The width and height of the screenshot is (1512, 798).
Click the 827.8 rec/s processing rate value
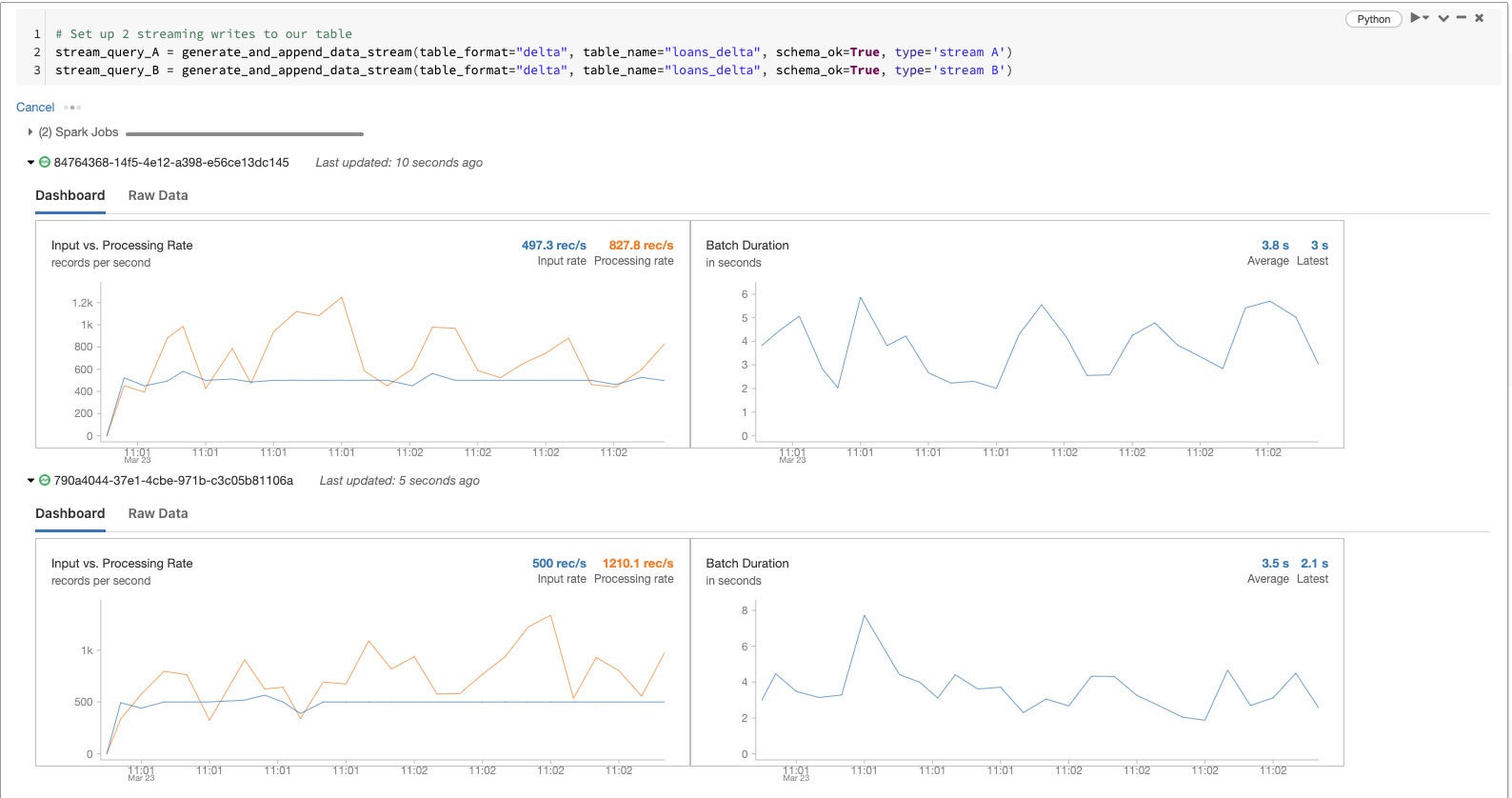642,246
